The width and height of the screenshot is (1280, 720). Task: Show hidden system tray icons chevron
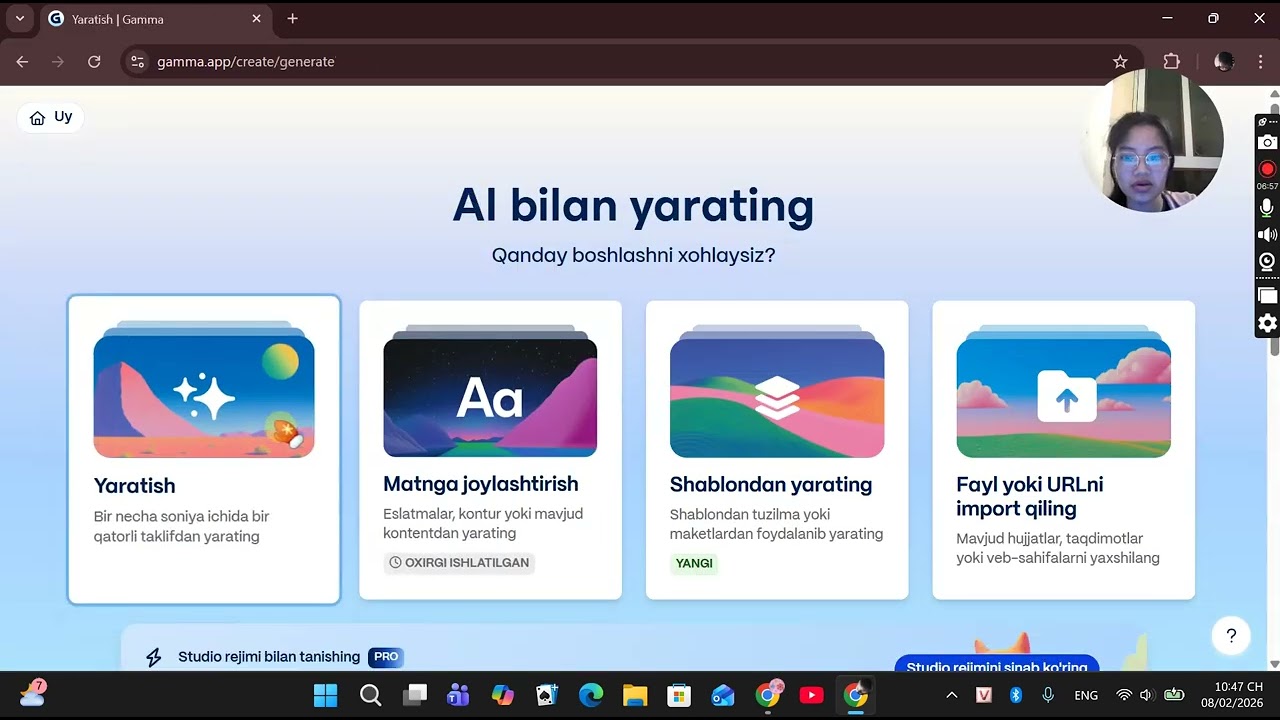tap(952, 695)
